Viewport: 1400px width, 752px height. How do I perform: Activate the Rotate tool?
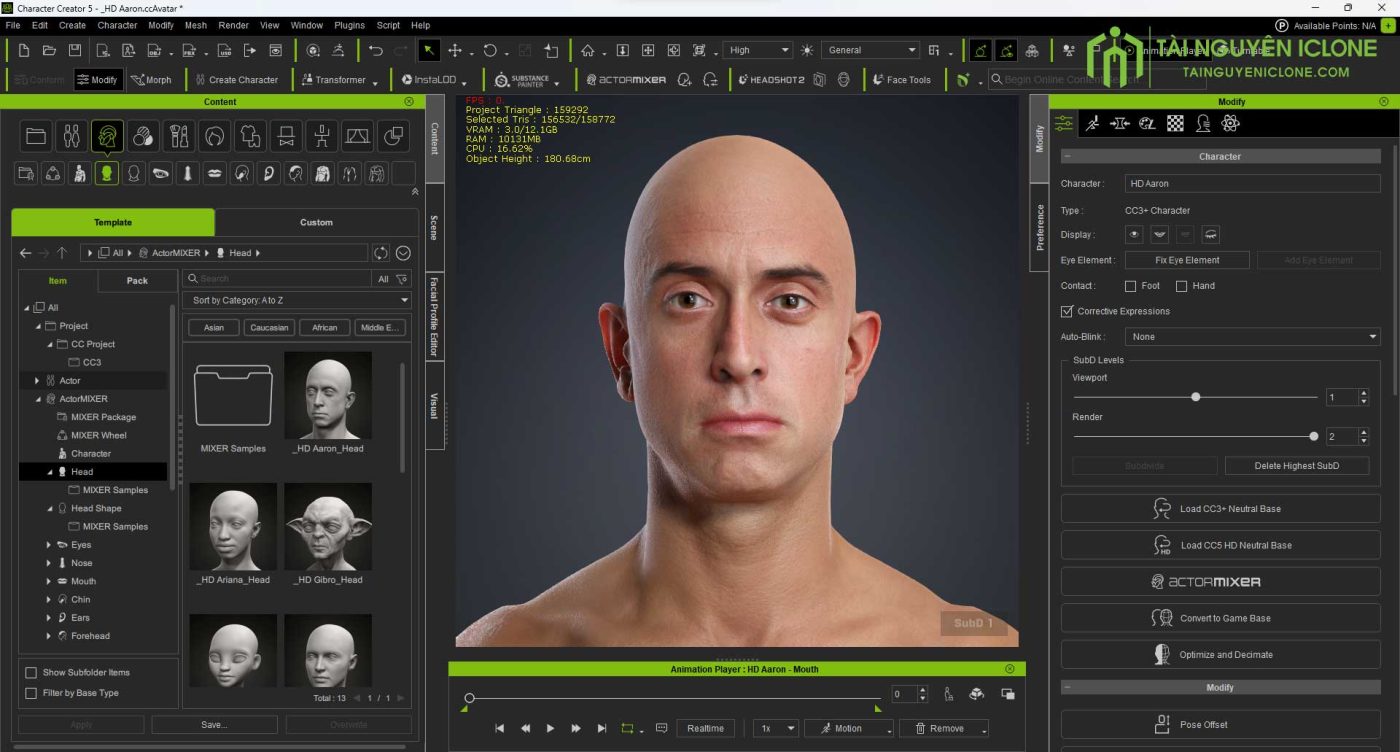click(x=490, y=50)
